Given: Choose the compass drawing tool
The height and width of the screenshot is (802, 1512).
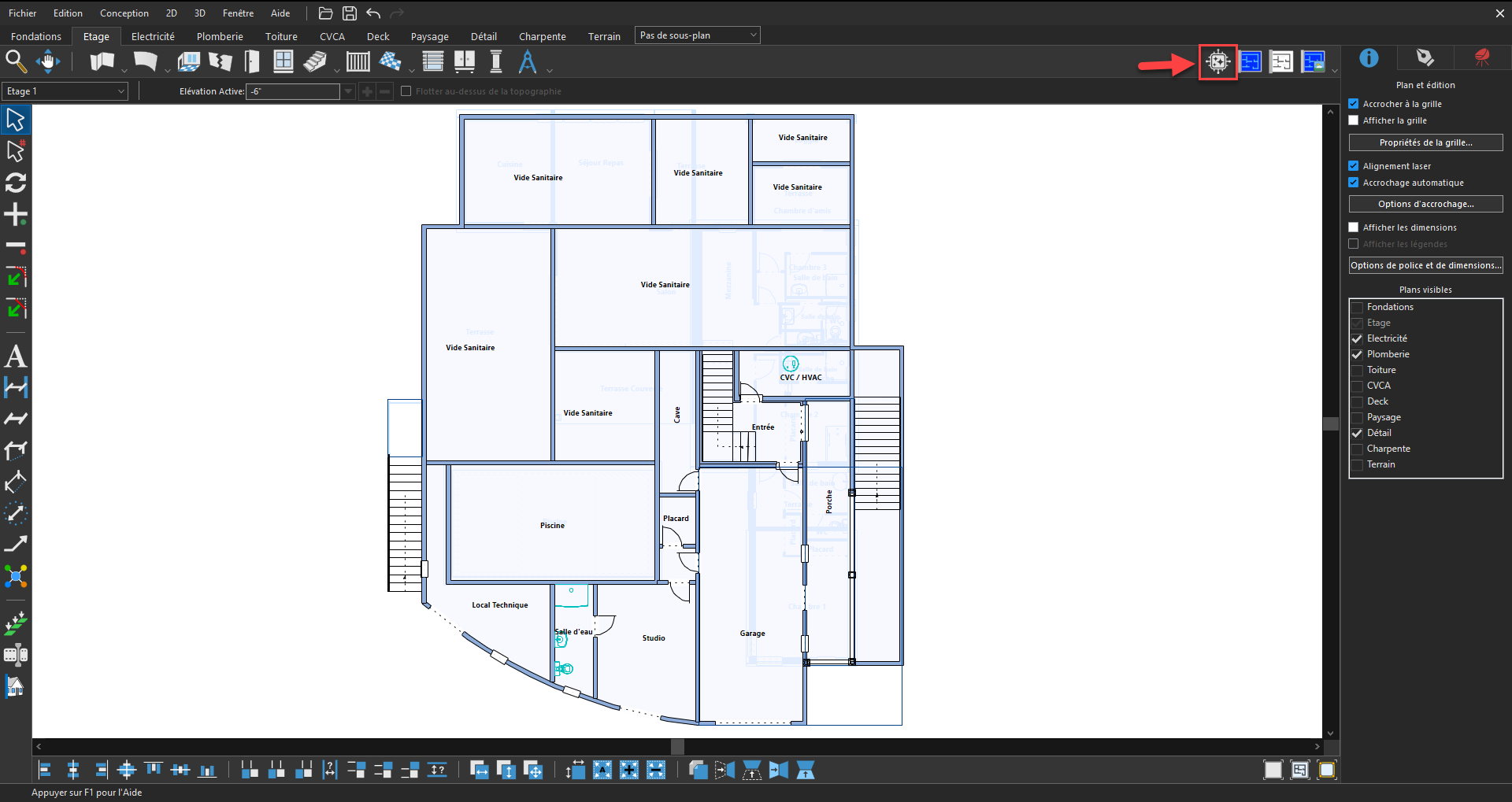Looking at the screenshot, I should tap(528, 61).
